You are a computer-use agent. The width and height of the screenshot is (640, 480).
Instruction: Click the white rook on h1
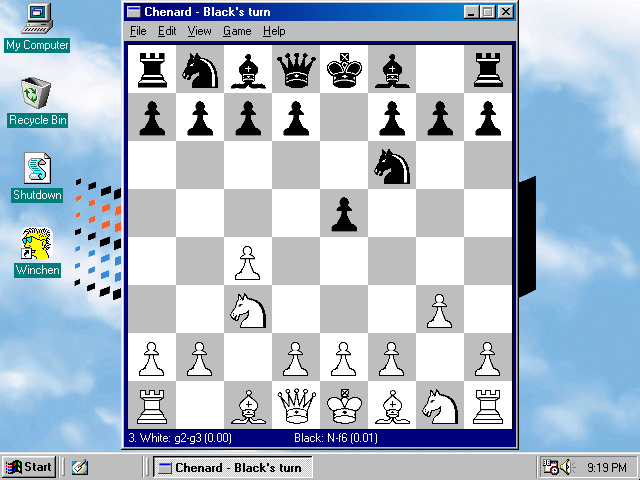[x=488, y=406]
